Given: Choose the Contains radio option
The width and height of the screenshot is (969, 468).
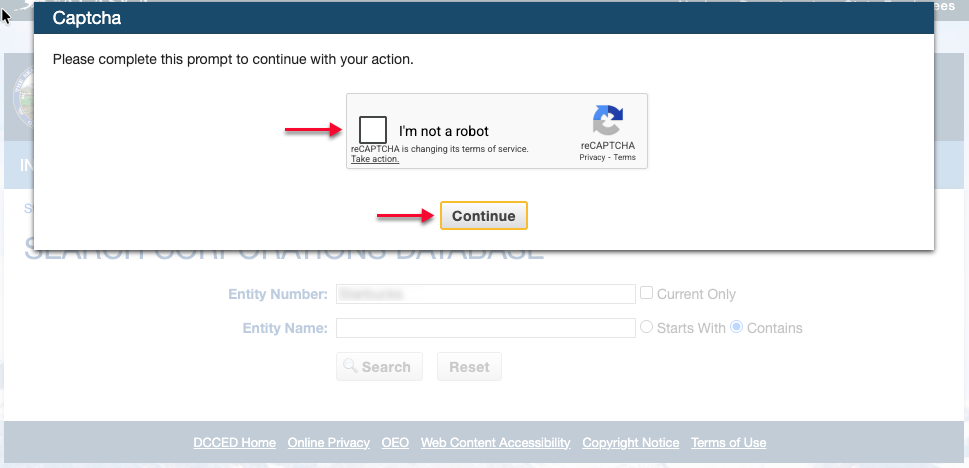Looking at the screenshot, I should (x=737, y=327).
